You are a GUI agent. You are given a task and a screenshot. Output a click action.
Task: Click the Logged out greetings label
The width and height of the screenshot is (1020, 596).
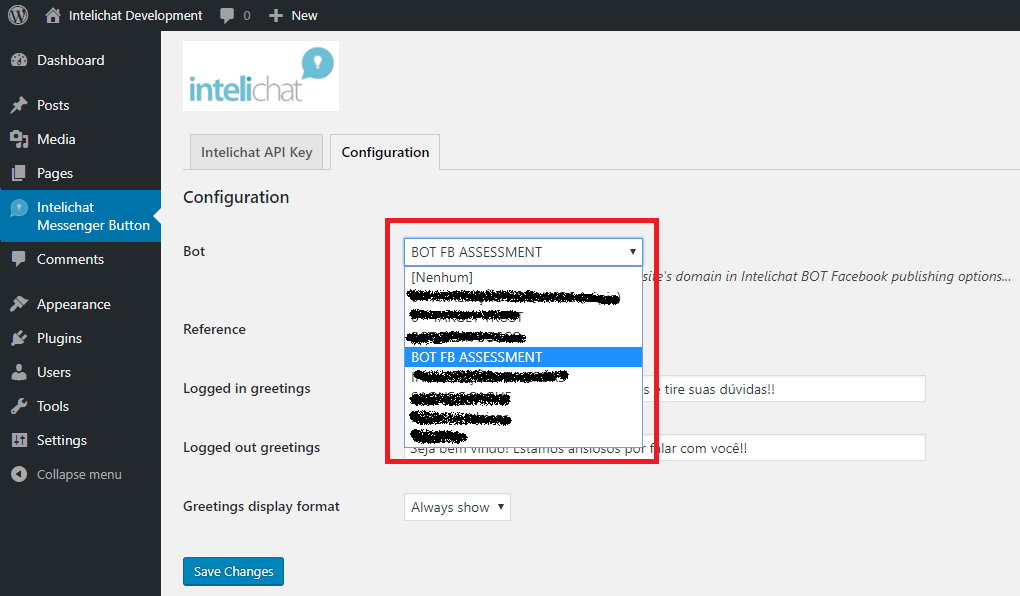[x=251, y=448]
